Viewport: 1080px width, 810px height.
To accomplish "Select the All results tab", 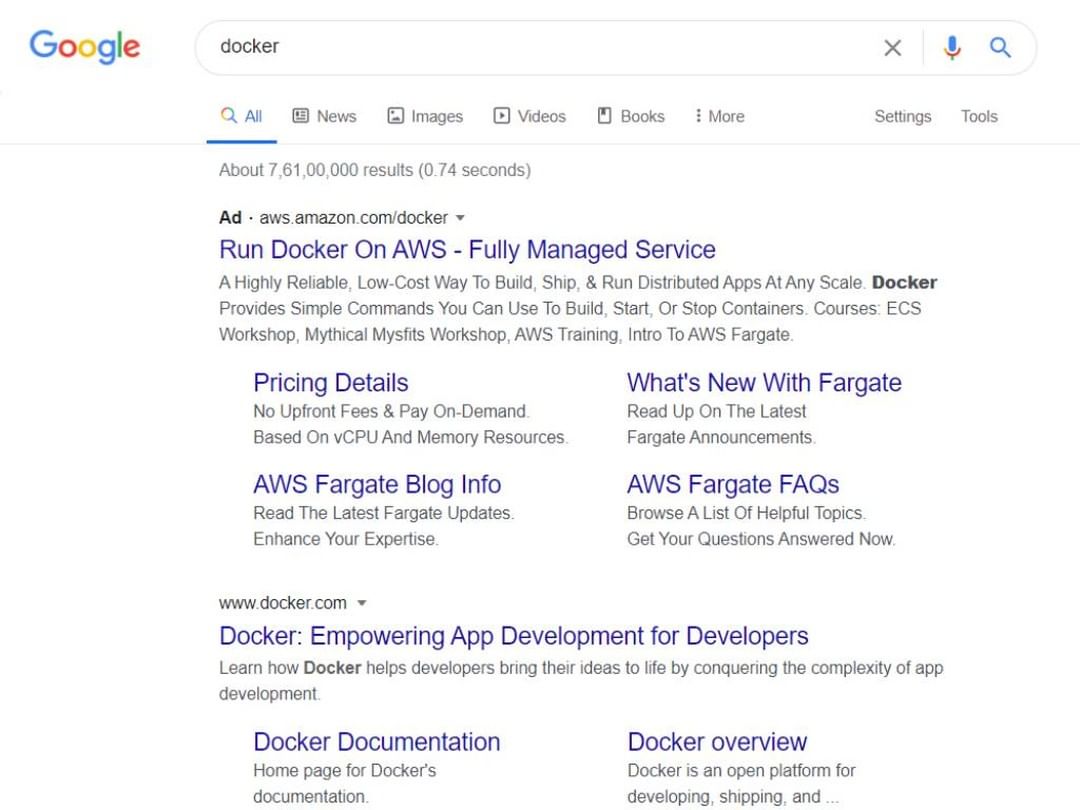I will (242, 116).
